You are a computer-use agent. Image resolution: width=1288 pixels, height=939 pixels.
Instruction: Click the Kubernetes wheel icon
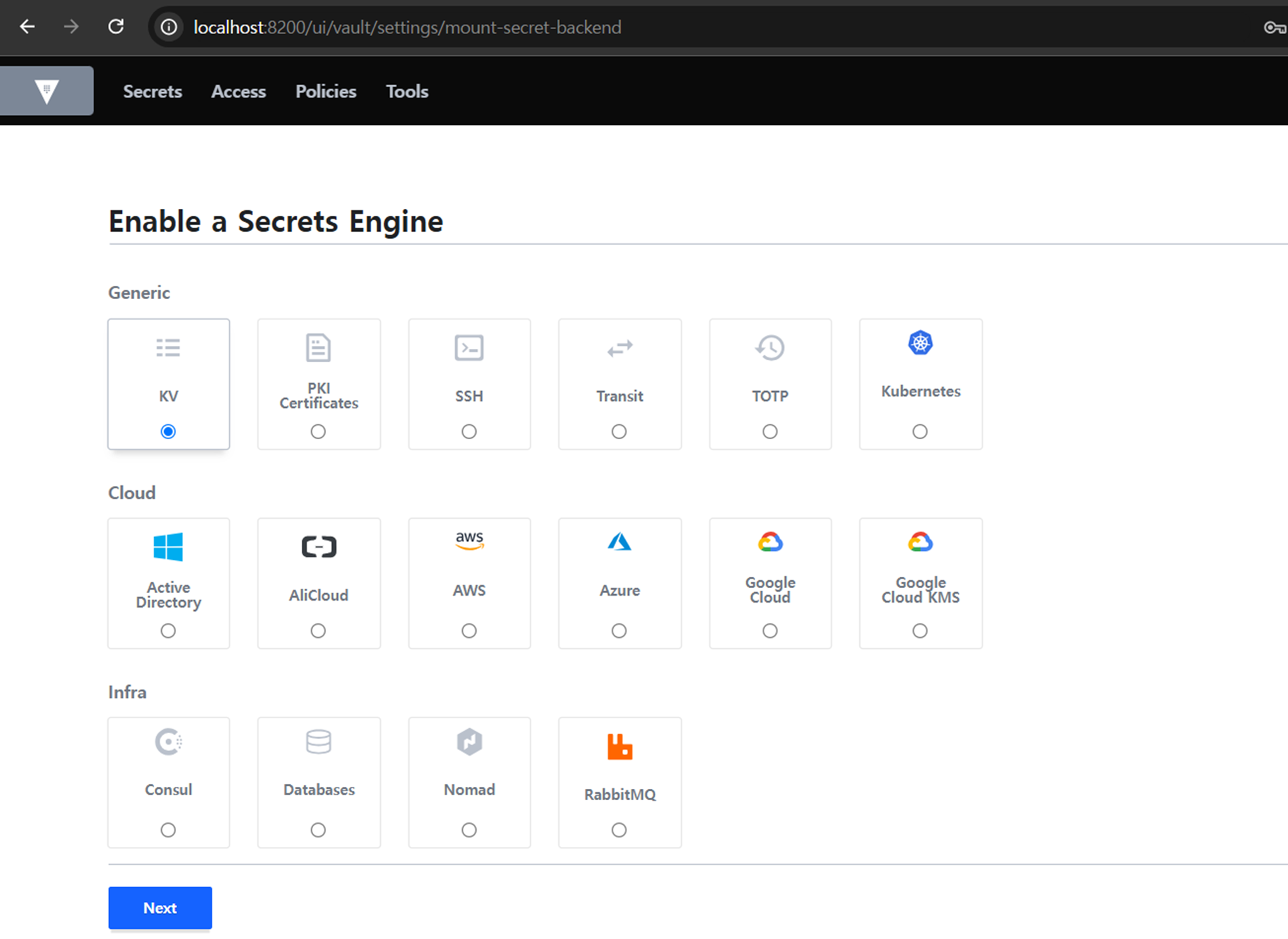(x=920, y=343)
